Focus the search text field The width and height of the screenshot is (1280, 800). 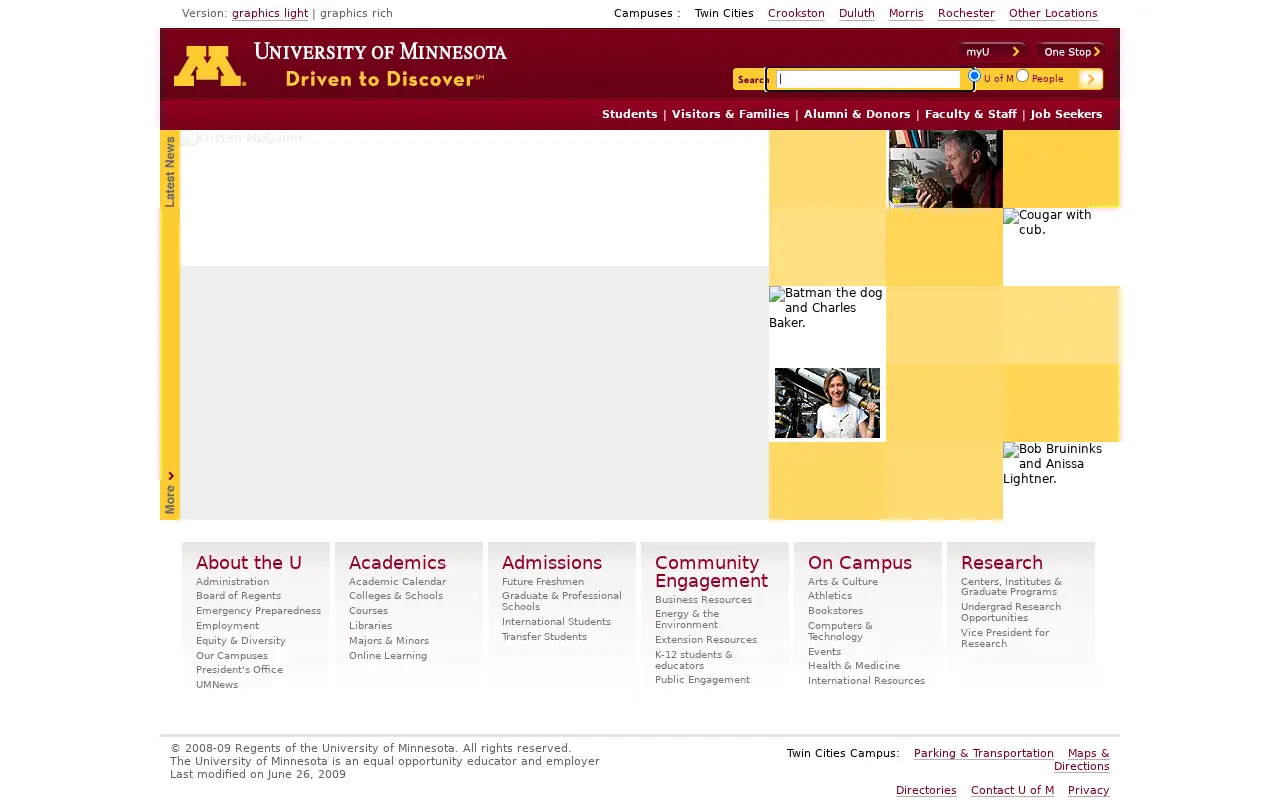869,79
